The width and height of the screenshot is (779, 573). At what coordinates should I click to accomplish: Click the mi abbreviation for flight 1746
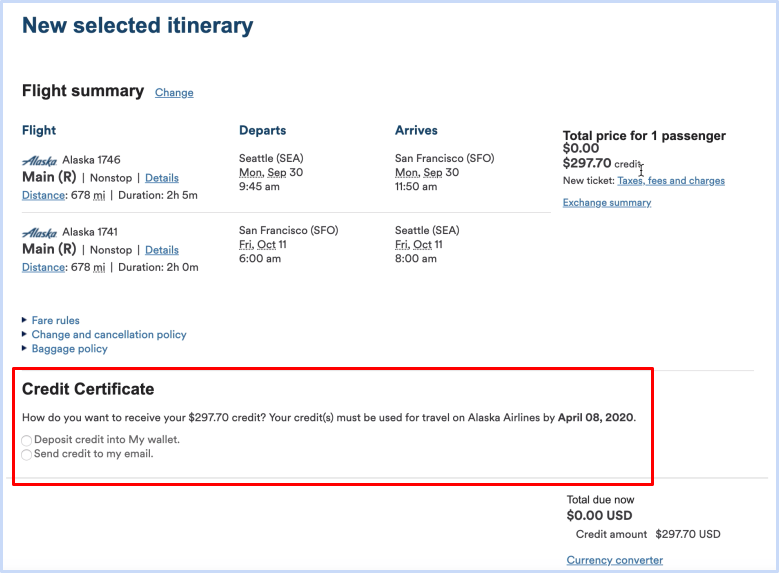coord(99,195)
